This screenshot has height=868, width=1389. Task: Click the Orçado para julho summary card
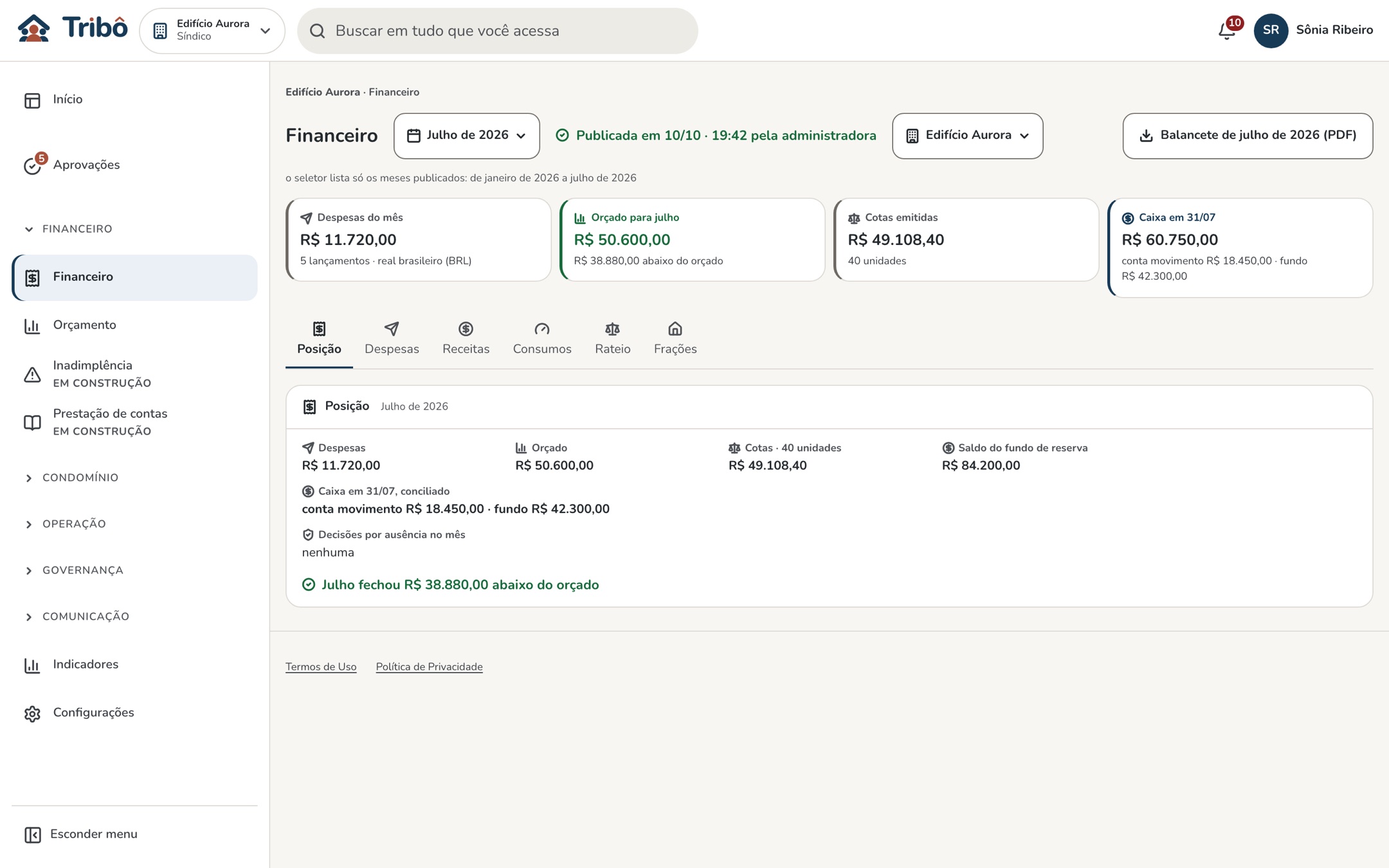(692, 239)
